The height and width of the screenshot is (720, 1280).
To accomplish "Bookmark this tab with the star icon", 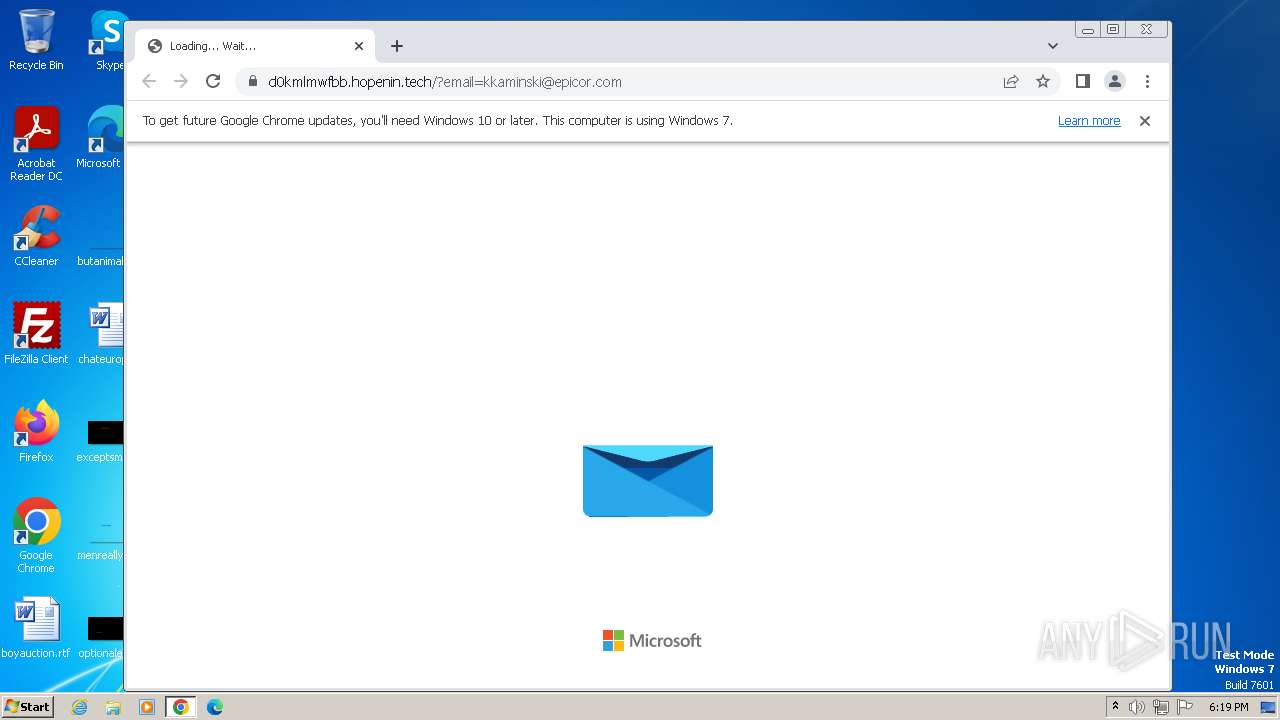I will [x=1043, y=82].
